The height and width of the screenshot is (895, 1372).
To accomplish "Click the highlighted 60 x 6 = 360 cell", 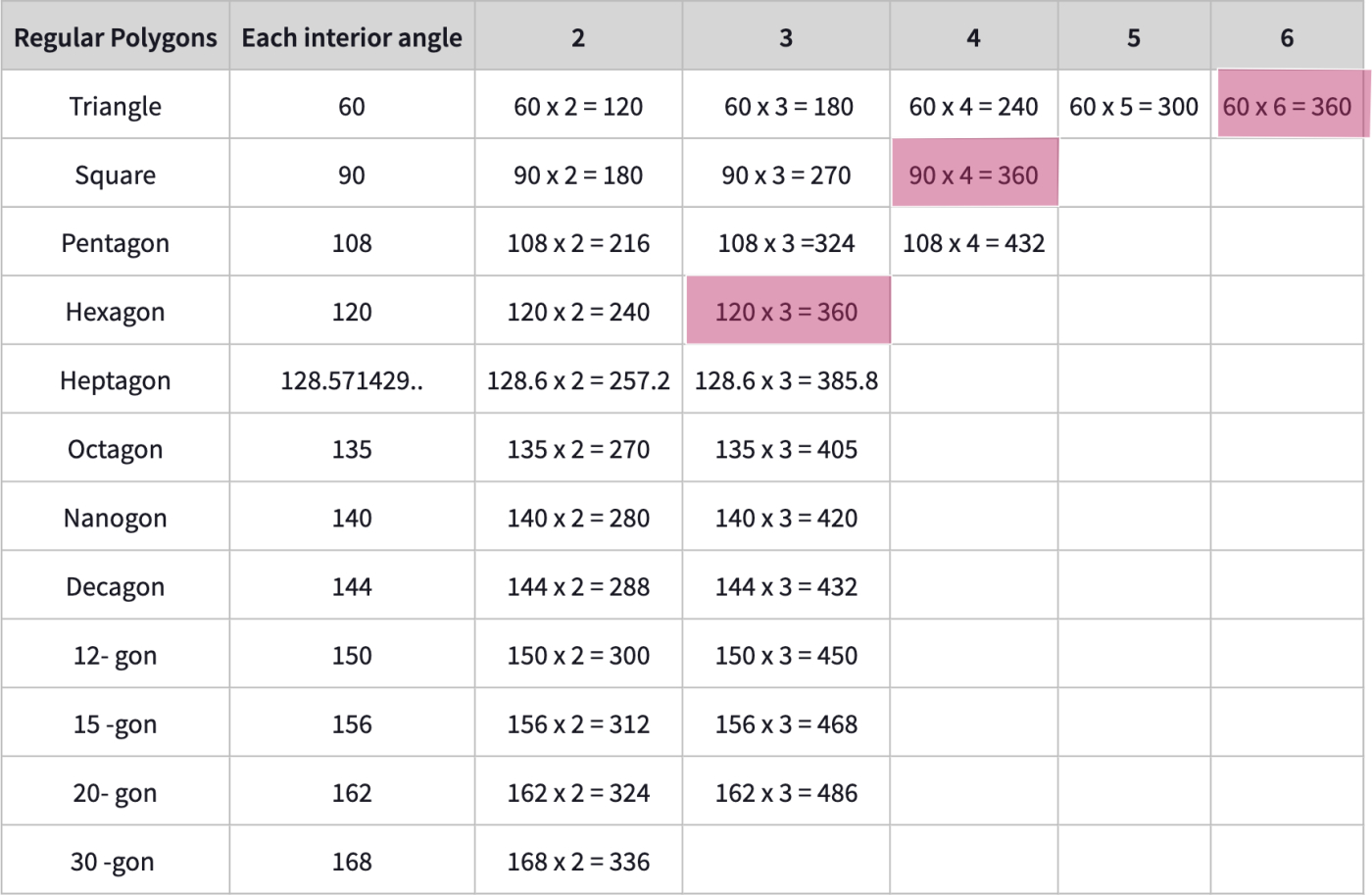I will [1290, 105].
